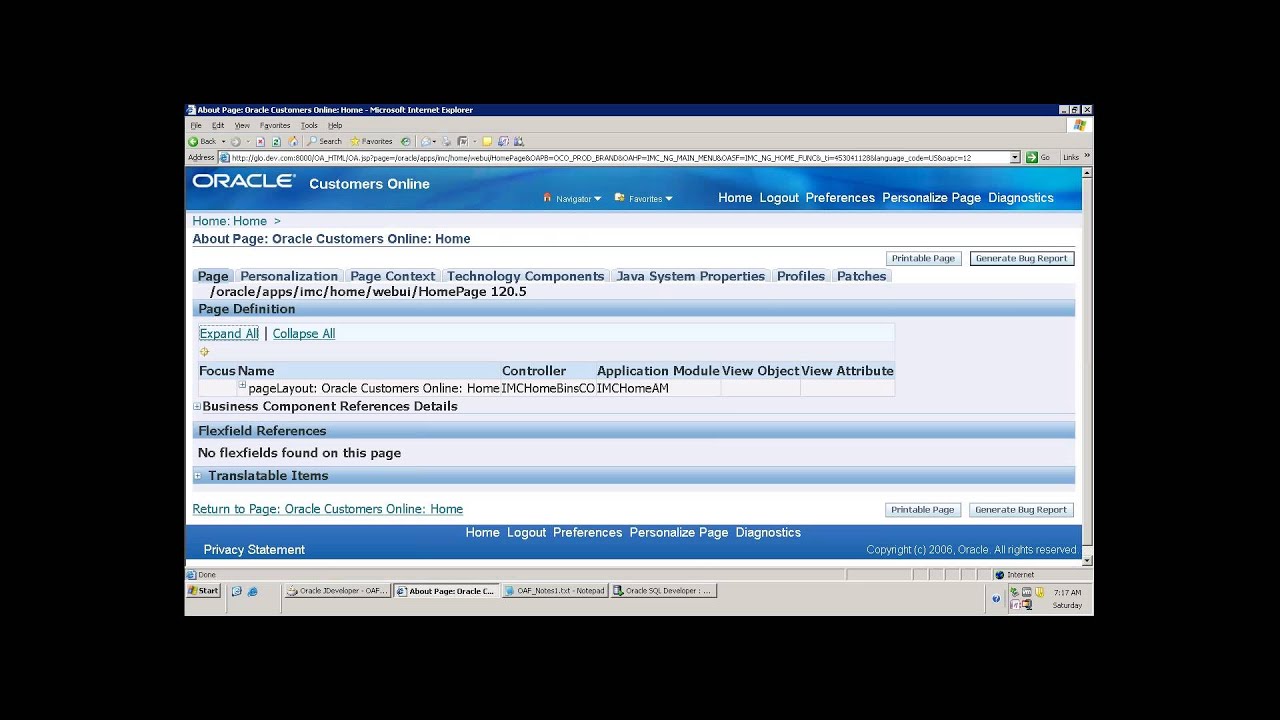This screenshot has height=720, width=1280.
Task: Click the browser Home house icon
Action: [x=293, y=141]
